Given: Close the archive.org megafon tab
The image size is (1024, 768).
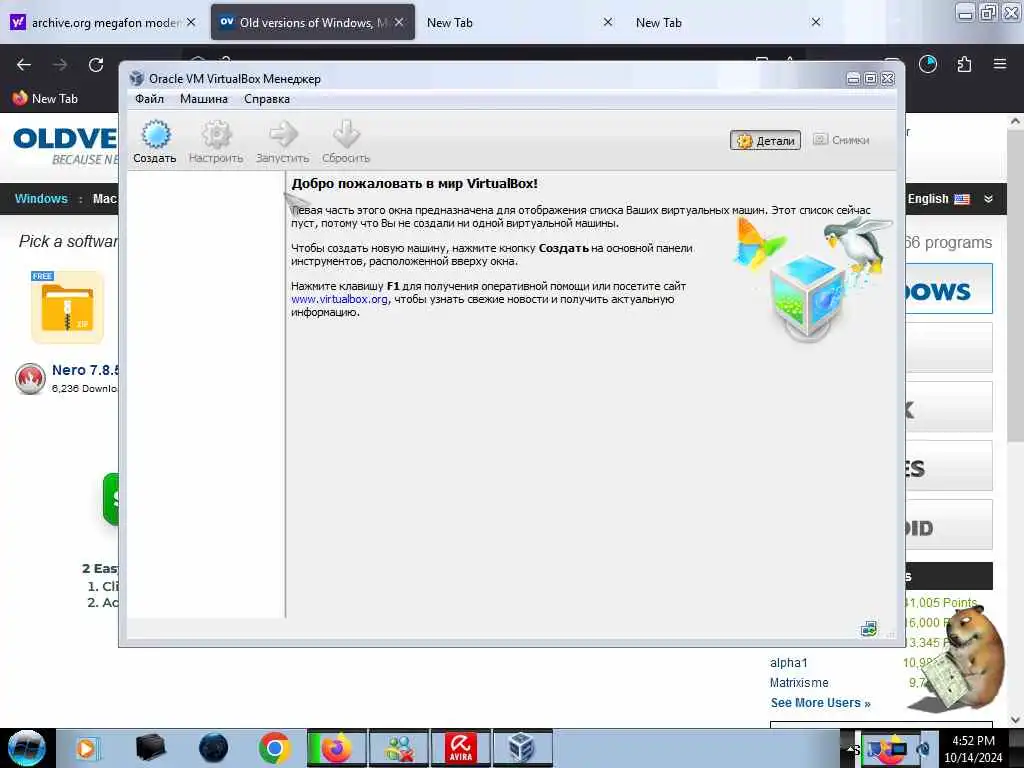Looking at the screenshot, I should (x=191, y=22).
